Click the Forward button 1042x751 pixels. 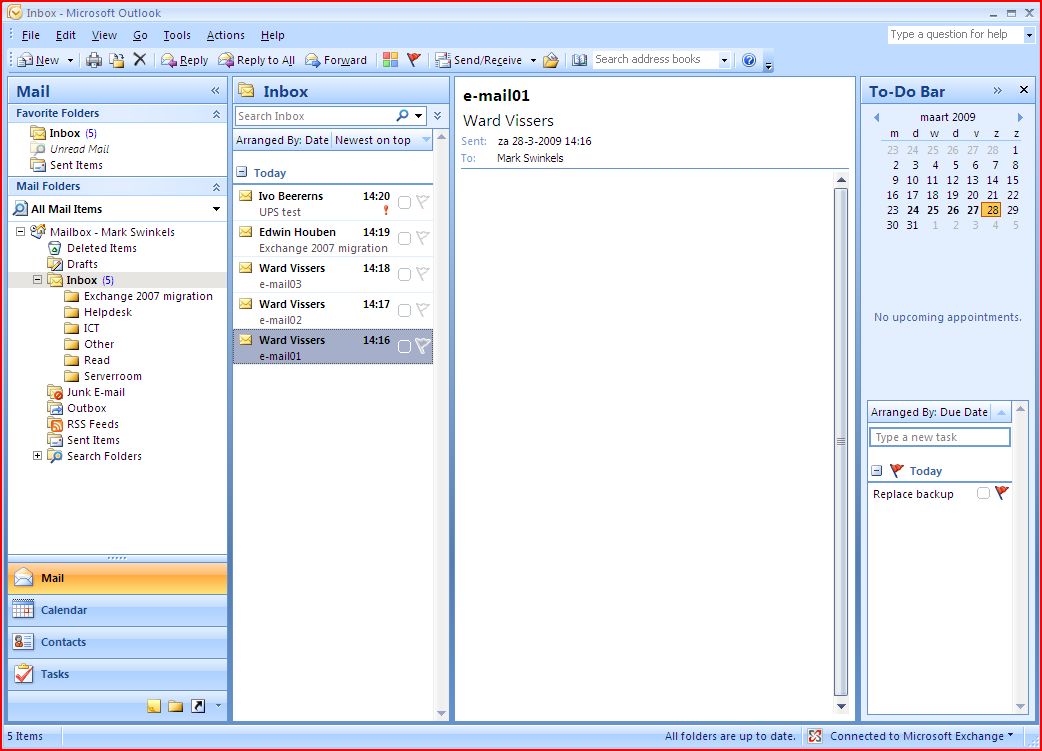point(336,59)
